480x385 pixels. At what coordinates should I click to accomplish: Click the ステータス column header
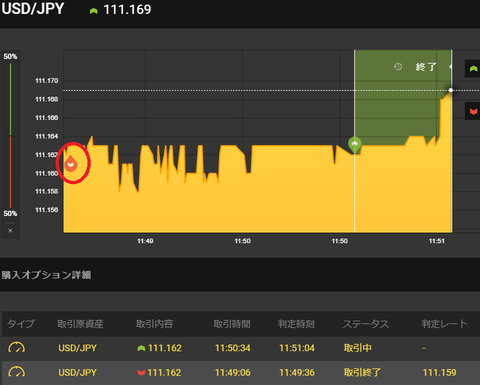click(366, 324)
